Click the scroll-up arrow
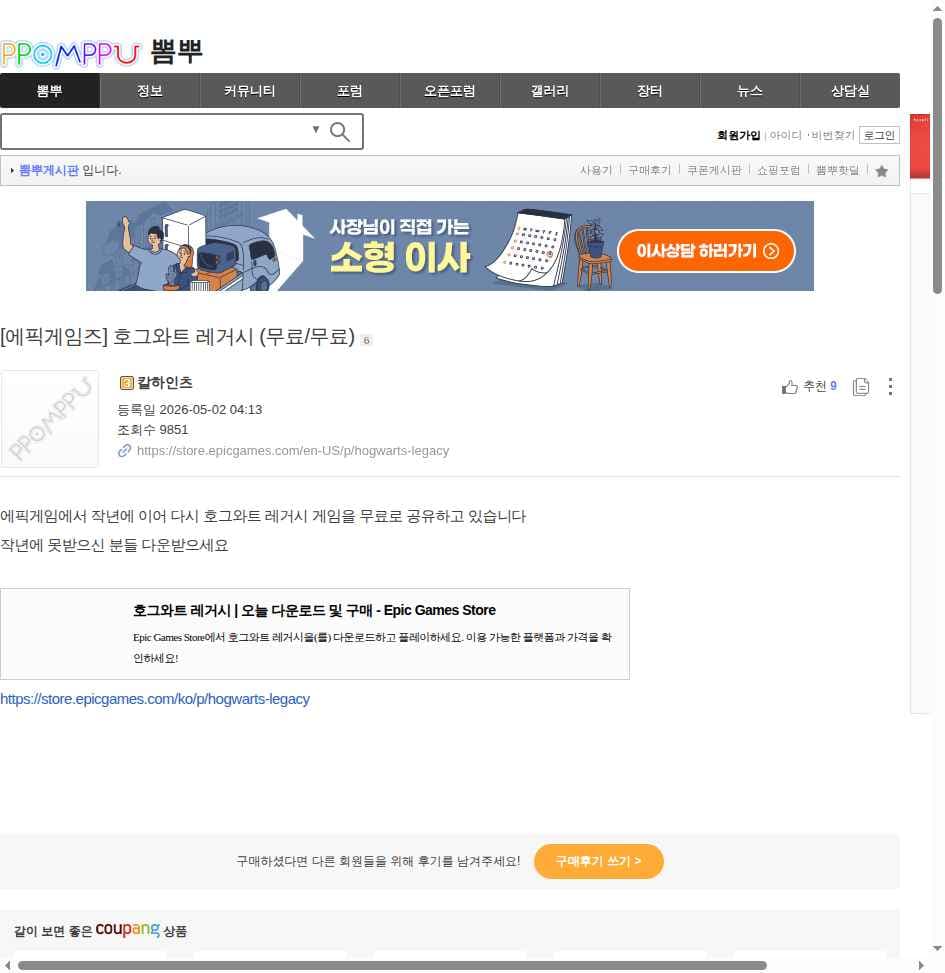 click(x=938, y=8)
